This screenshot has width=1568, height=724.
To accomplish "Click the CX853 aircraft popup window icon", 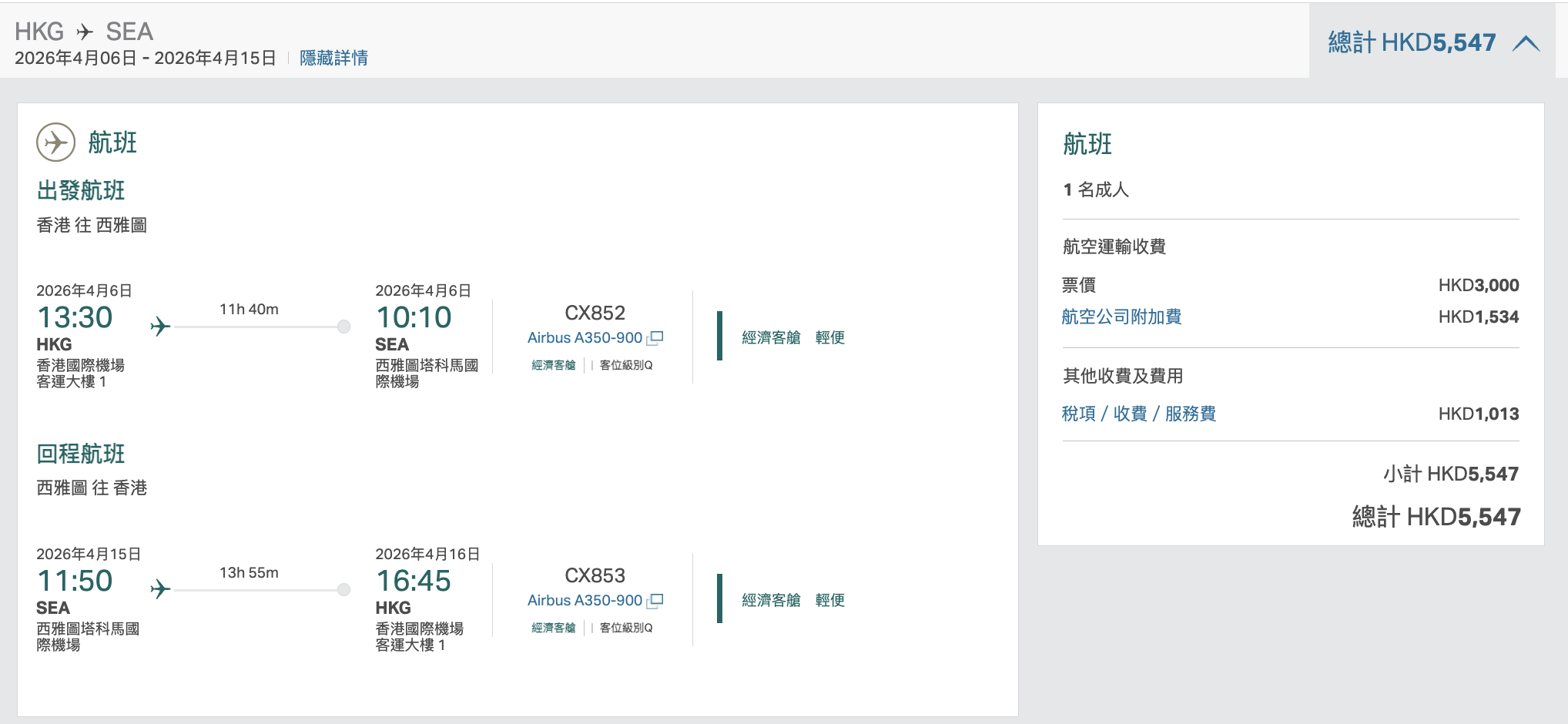I will point(655,600).
